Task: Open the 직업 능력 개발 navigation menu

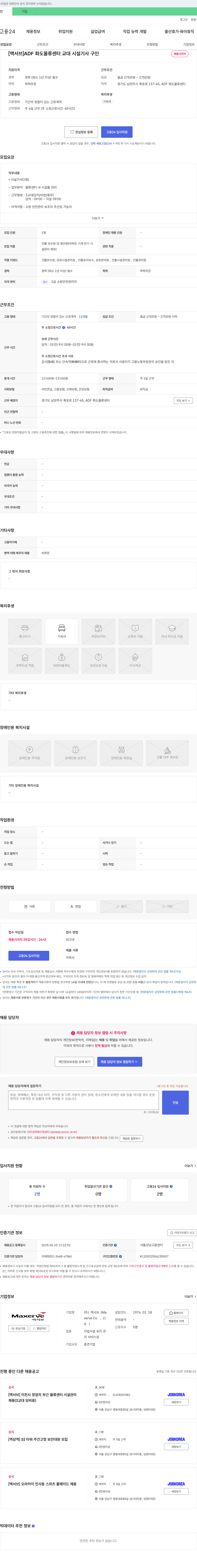Action: point(135,32)
